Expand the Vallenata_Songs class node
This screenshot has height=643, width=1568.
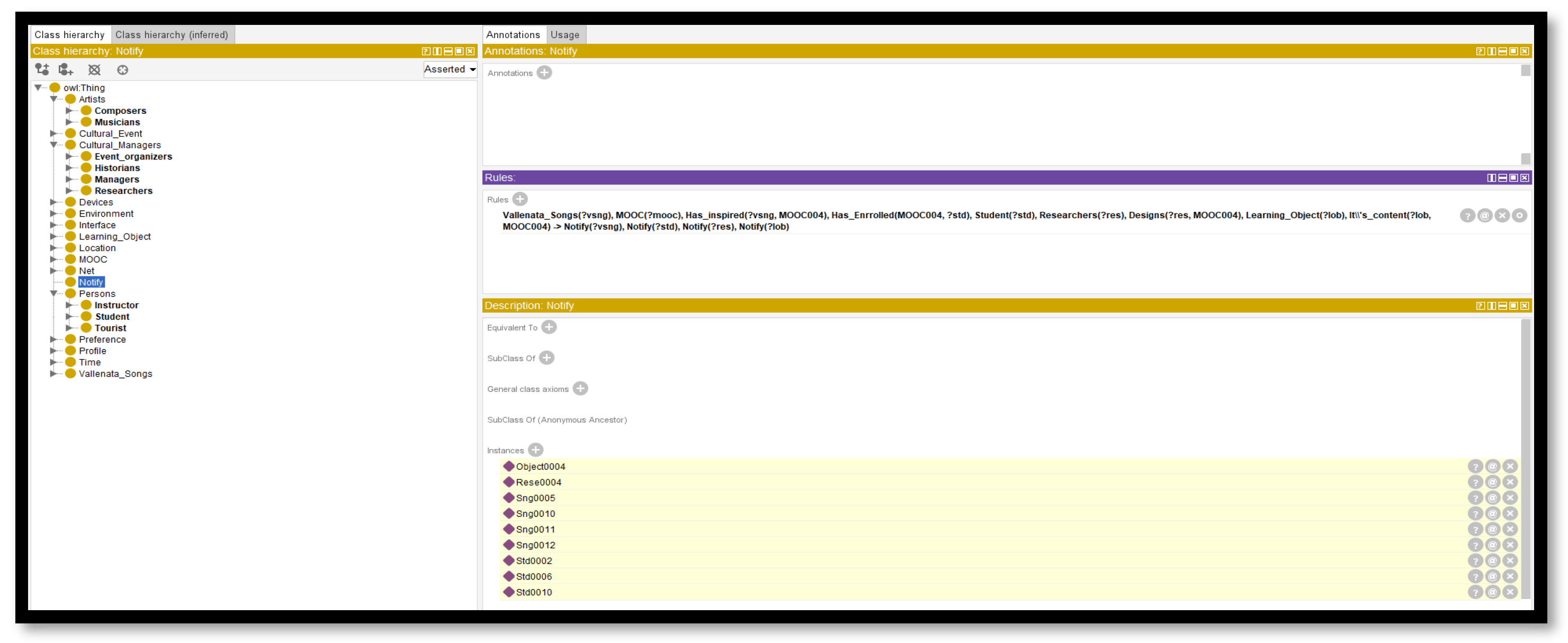(x=53, y=374)
